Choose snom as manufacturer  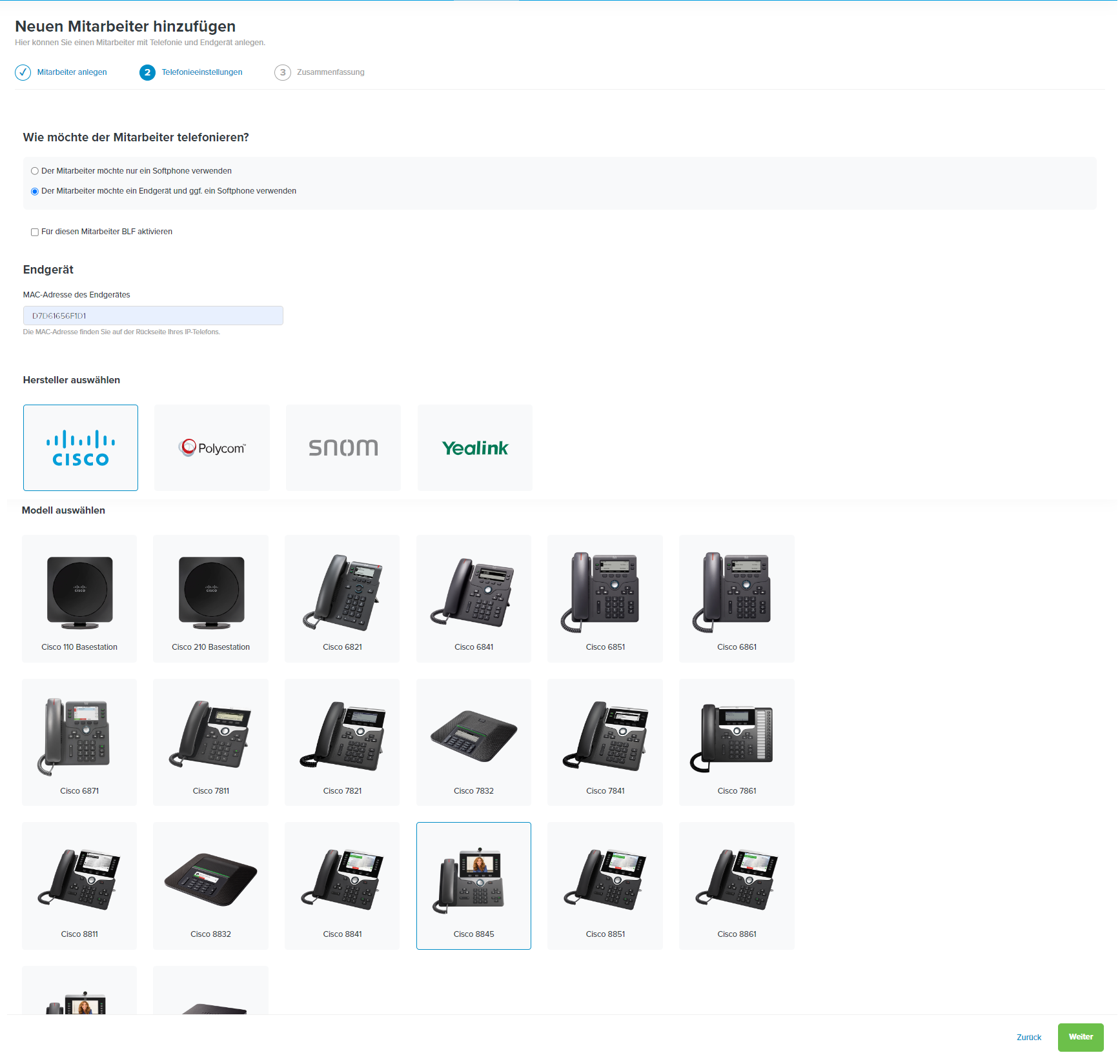click(343, 448)
